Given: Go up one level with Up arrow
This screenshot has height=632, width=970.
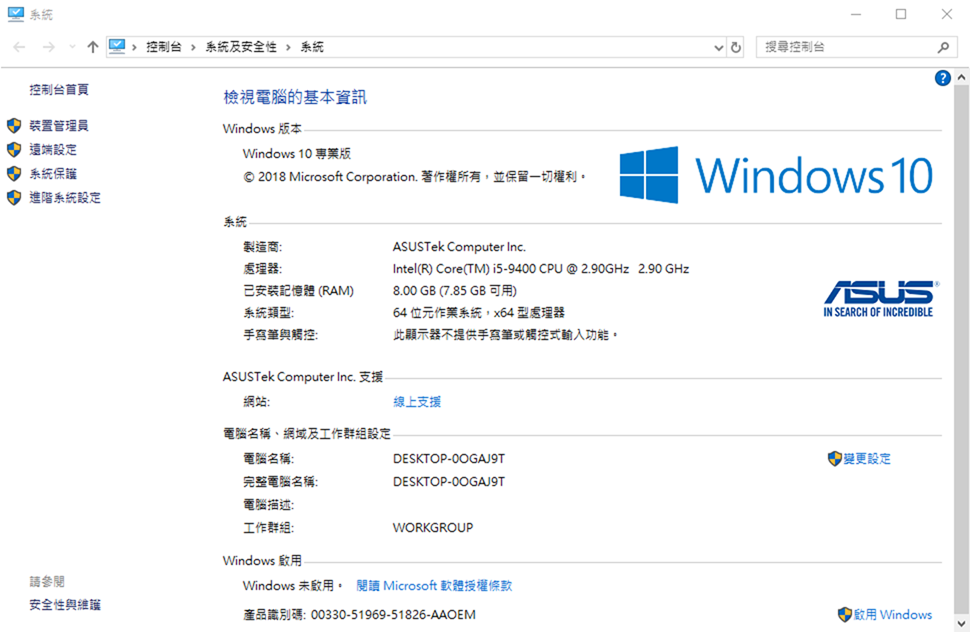Looking at the screenshot, I should point(93,47).
